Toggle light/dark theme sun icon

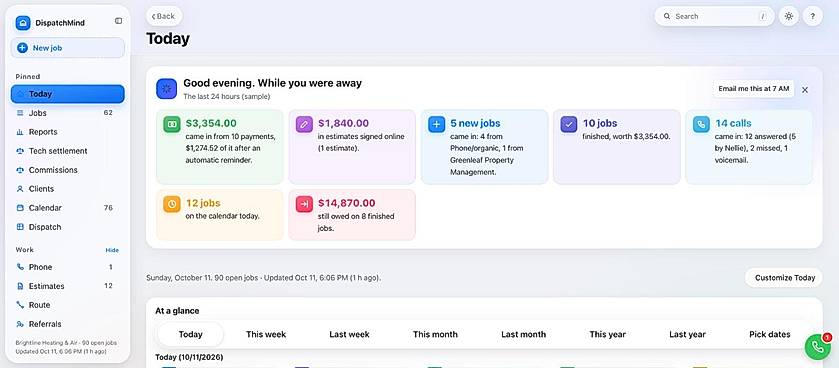(789, 16)
